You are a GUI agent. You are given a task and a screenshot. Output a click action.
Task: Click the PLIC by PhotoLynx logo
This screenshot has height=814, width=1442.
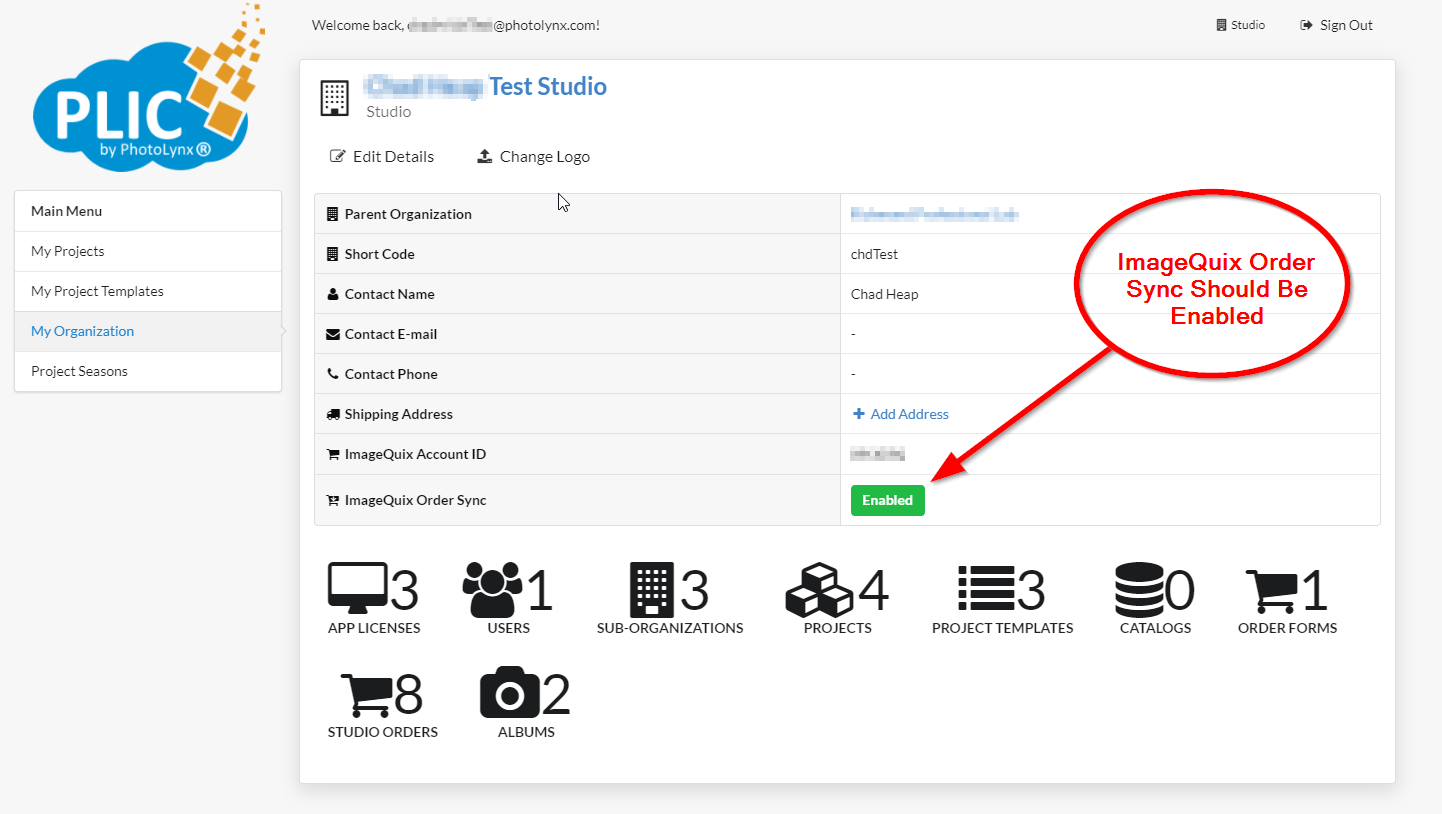point(148,88)
